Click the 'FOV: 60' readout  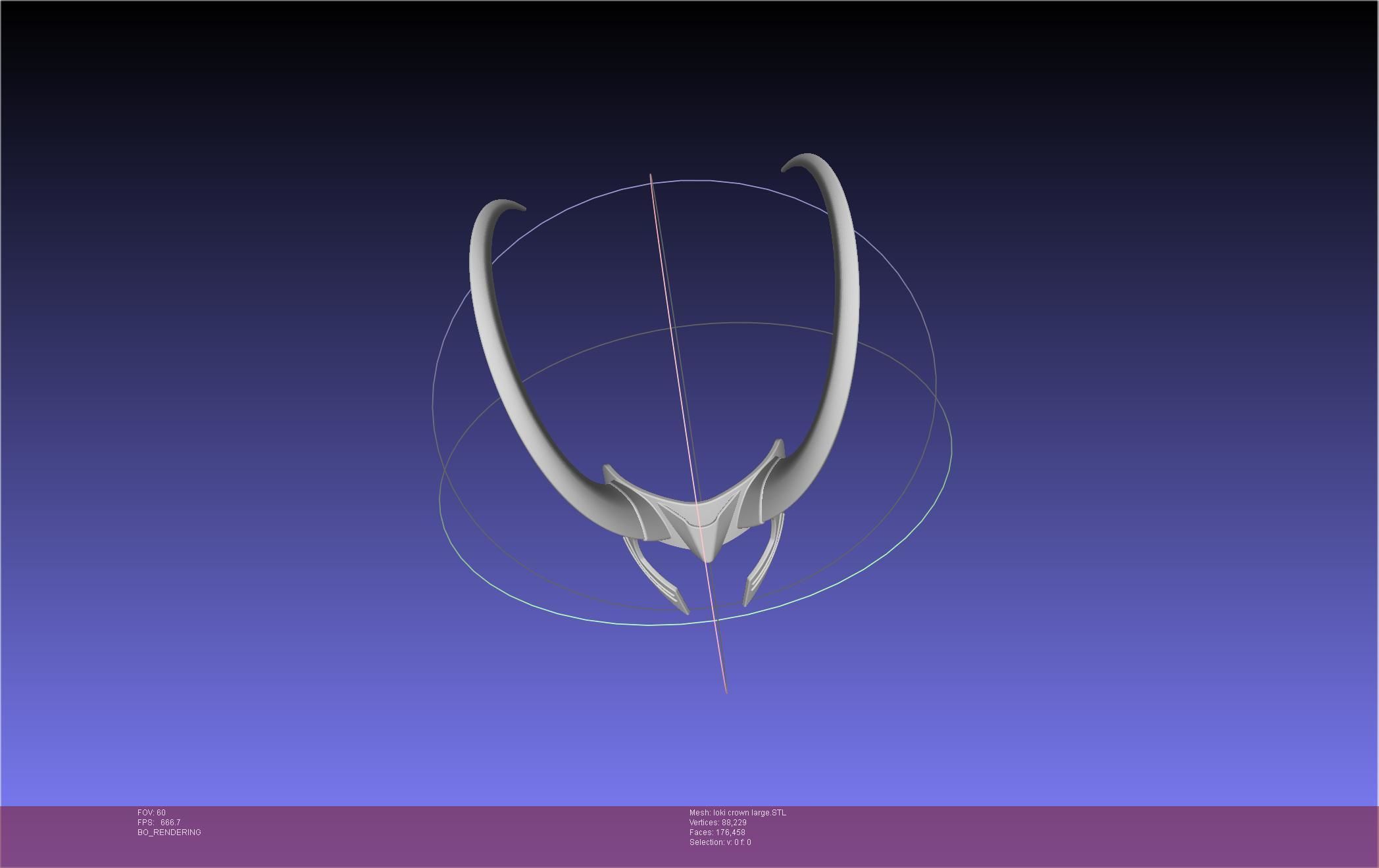[151, 813]
